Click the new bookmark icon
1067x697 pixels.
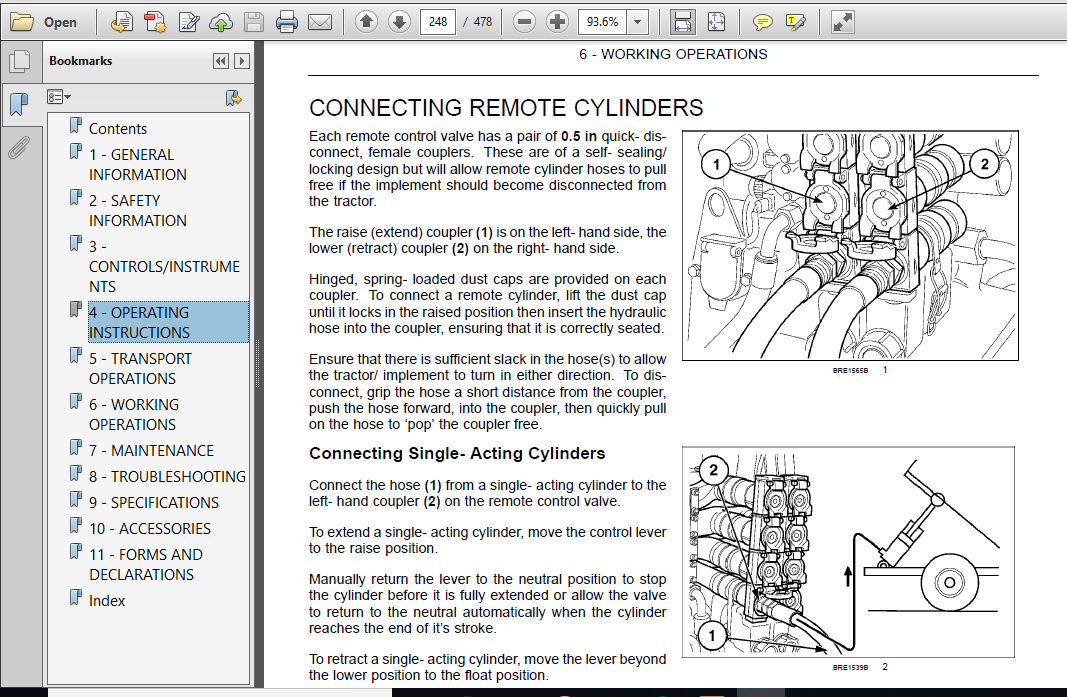pyautogui.click(x=233, y=98)
